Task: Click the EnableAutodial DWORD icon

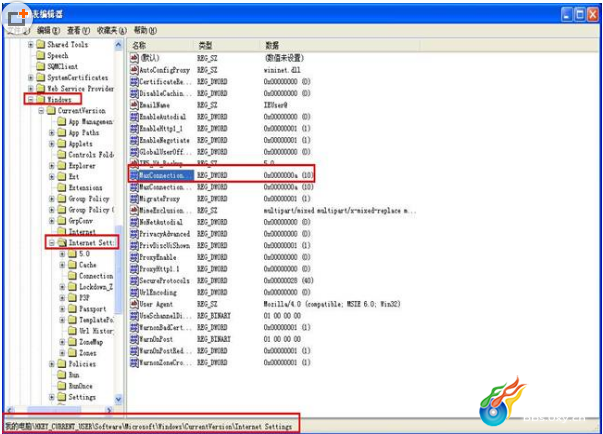Action: (134, 116)
